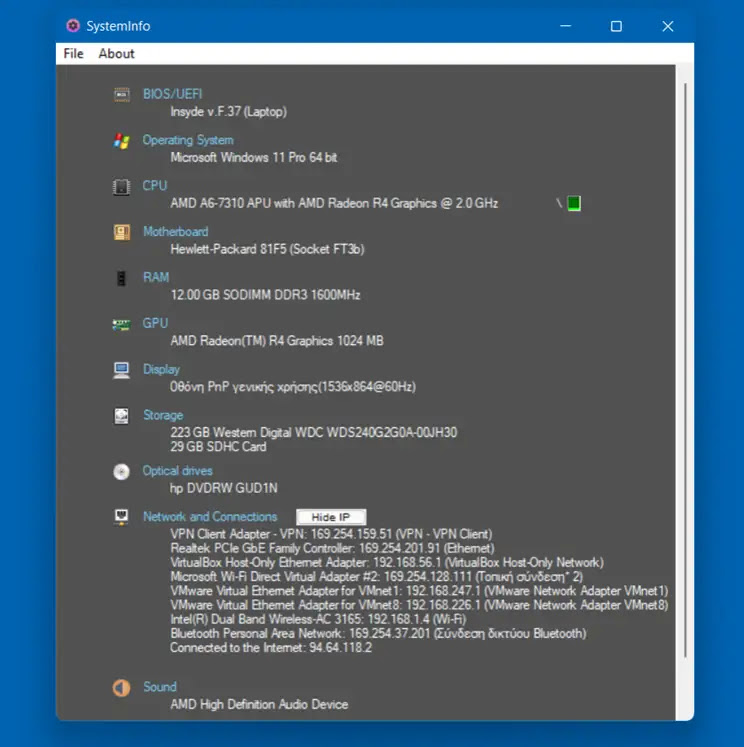
Task: Click the Optical drives disc icon
Action: (x=121, y=472)
